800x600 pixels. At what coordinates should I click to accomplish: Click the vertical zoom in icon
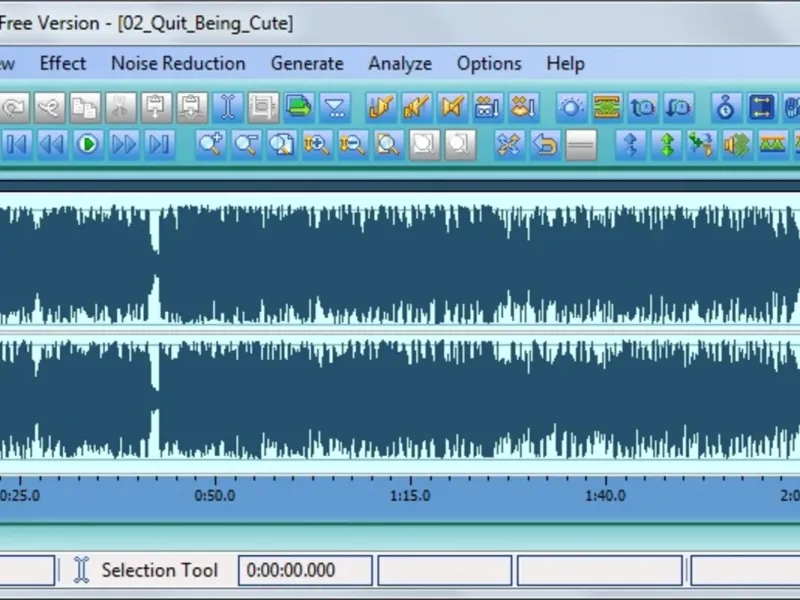click(317, 145)
